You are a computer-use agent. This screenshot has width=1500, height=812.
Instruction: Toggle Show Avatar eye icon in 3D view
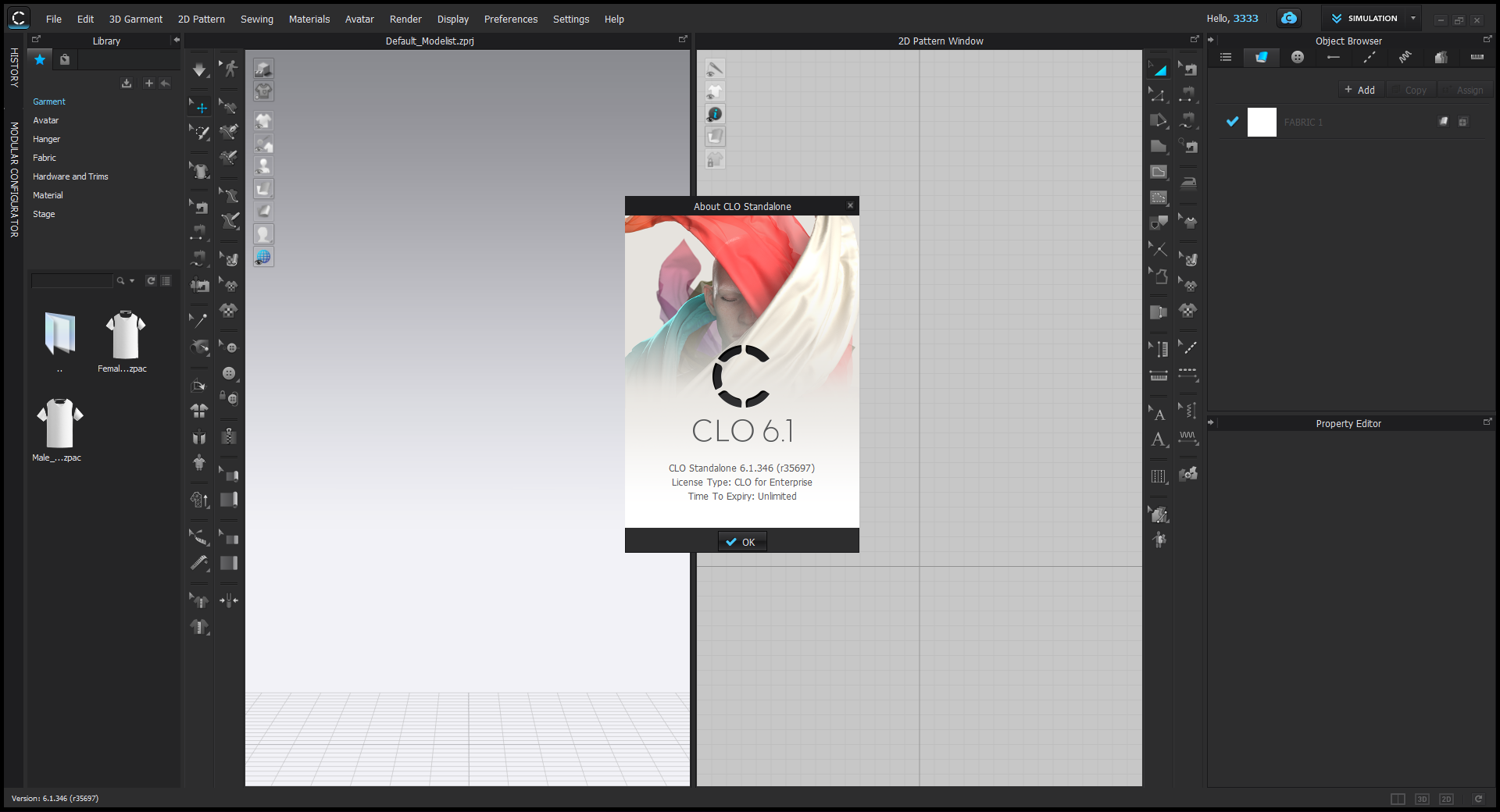263,166
